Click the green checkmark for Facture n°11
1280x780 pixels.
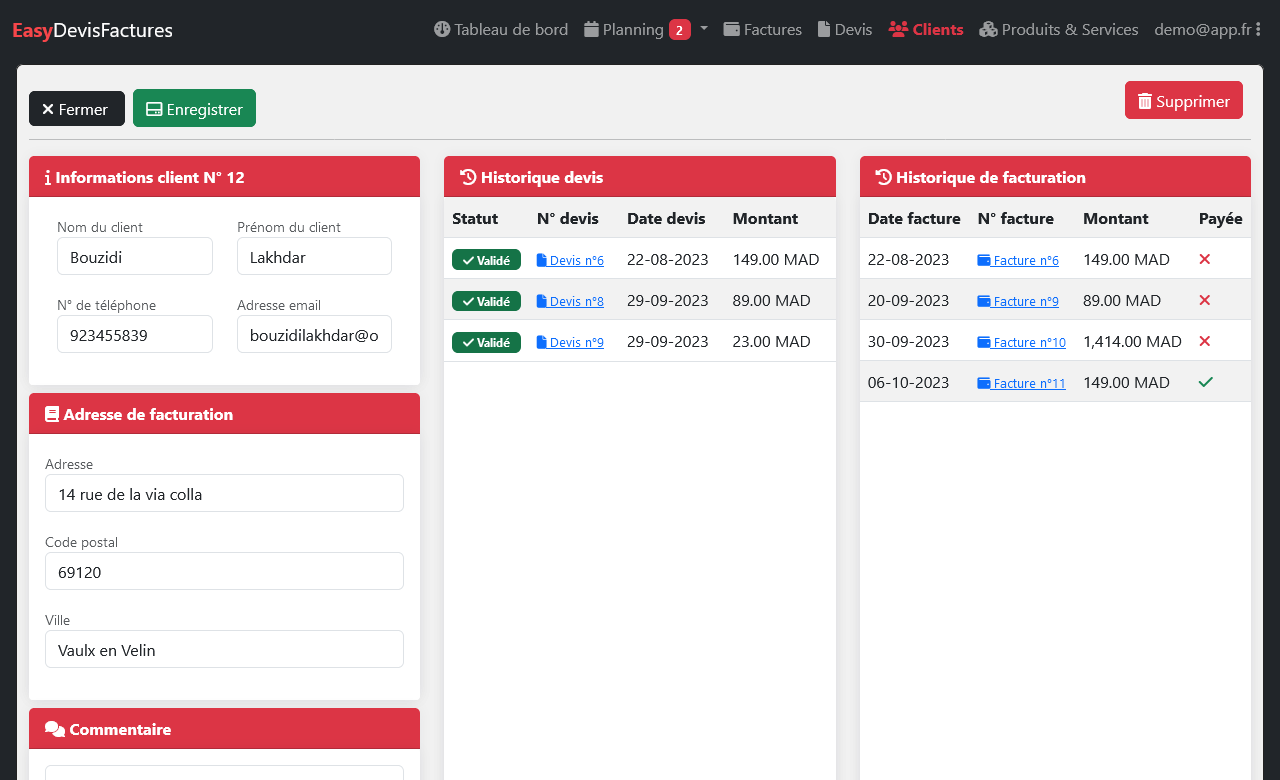pos(1205,382)
